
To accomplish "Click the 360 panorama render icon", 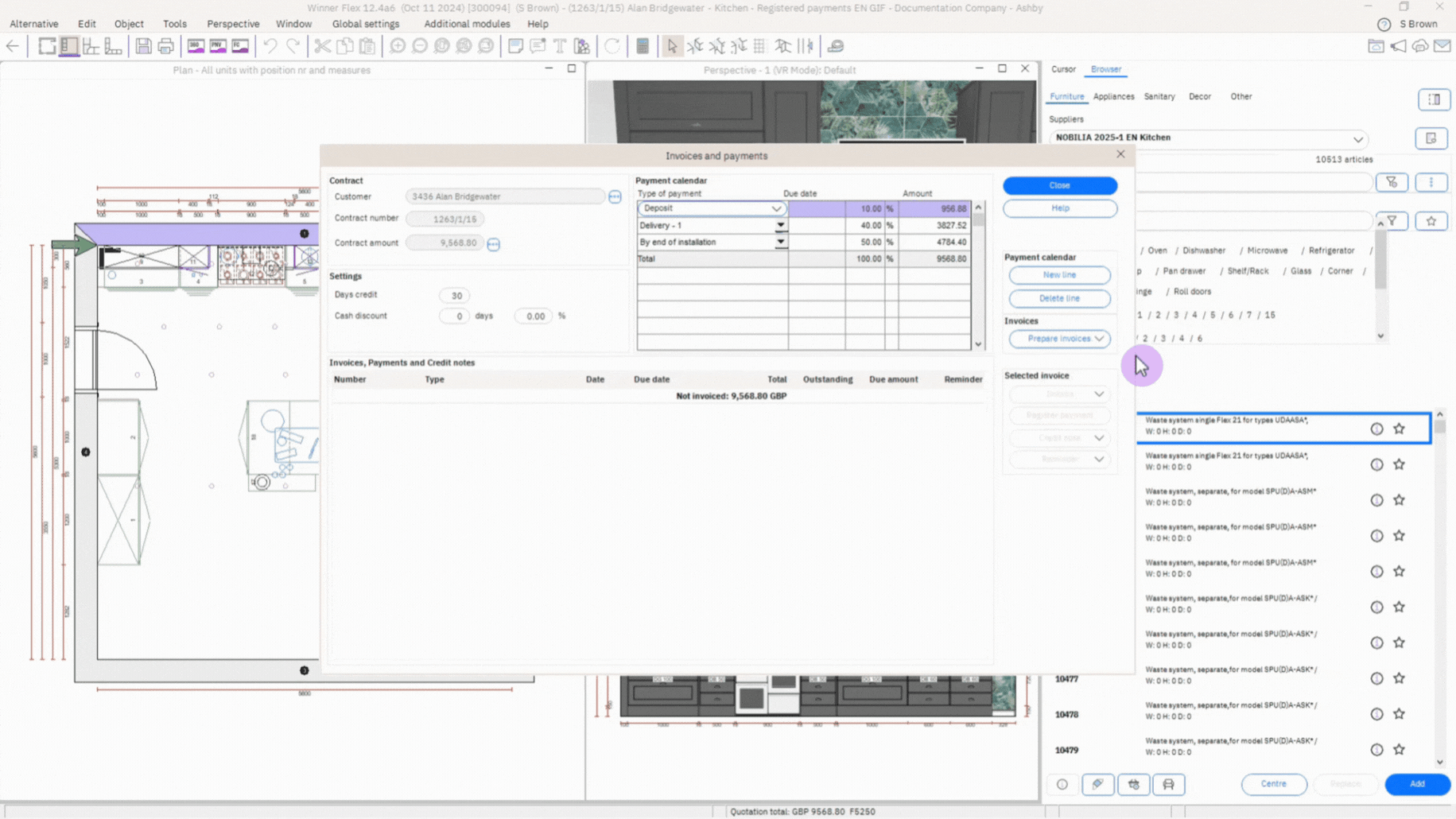I will click(196, 46).
